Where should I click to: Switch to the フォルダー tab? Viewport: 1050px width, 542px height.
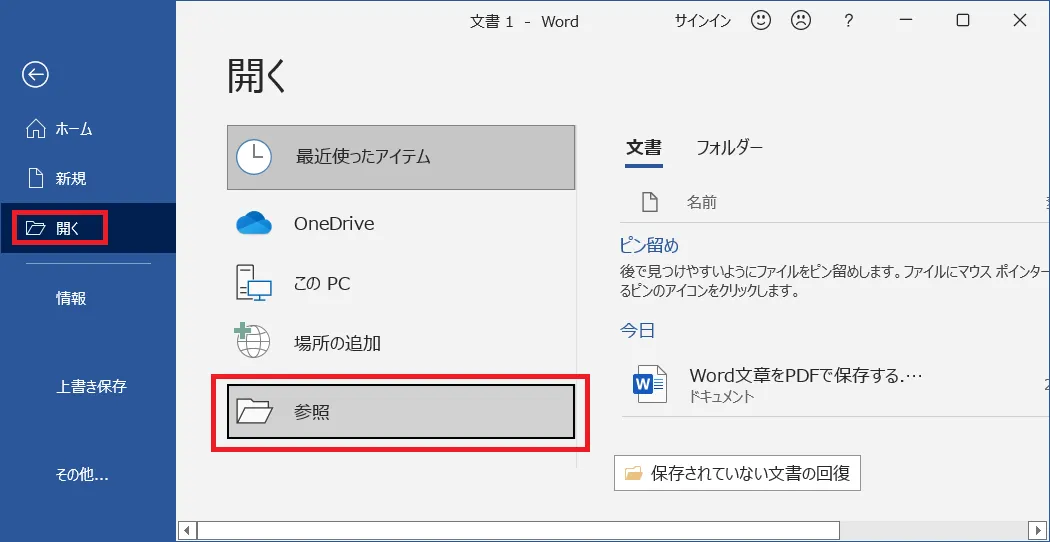[729, 147]
